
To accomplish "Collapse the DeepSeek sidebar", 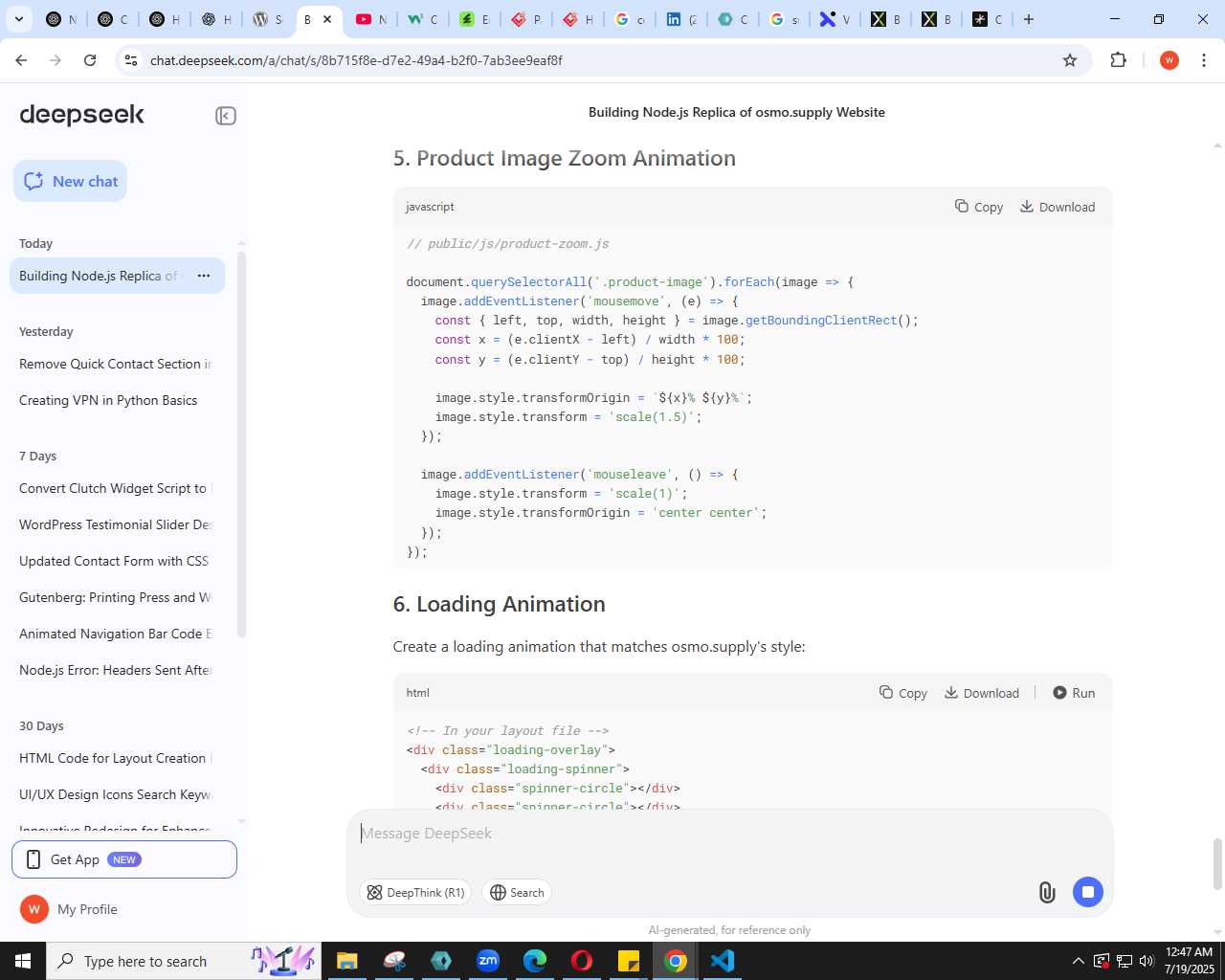I will pos(226,116).
